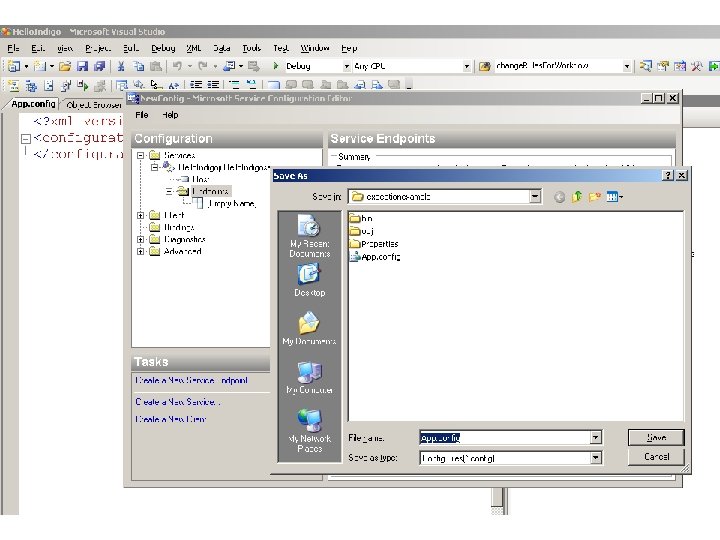This screenshot has height=540, width=720.
Task: Click the Cancel button in Save As dialog
Action: point(656,457)
